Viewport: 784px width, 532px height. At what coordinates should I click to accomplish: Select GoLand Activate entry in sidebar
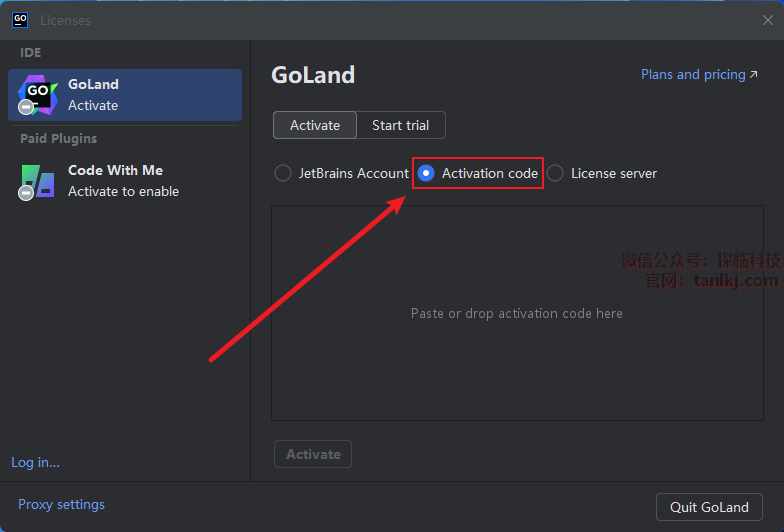[x=125, y=95]
